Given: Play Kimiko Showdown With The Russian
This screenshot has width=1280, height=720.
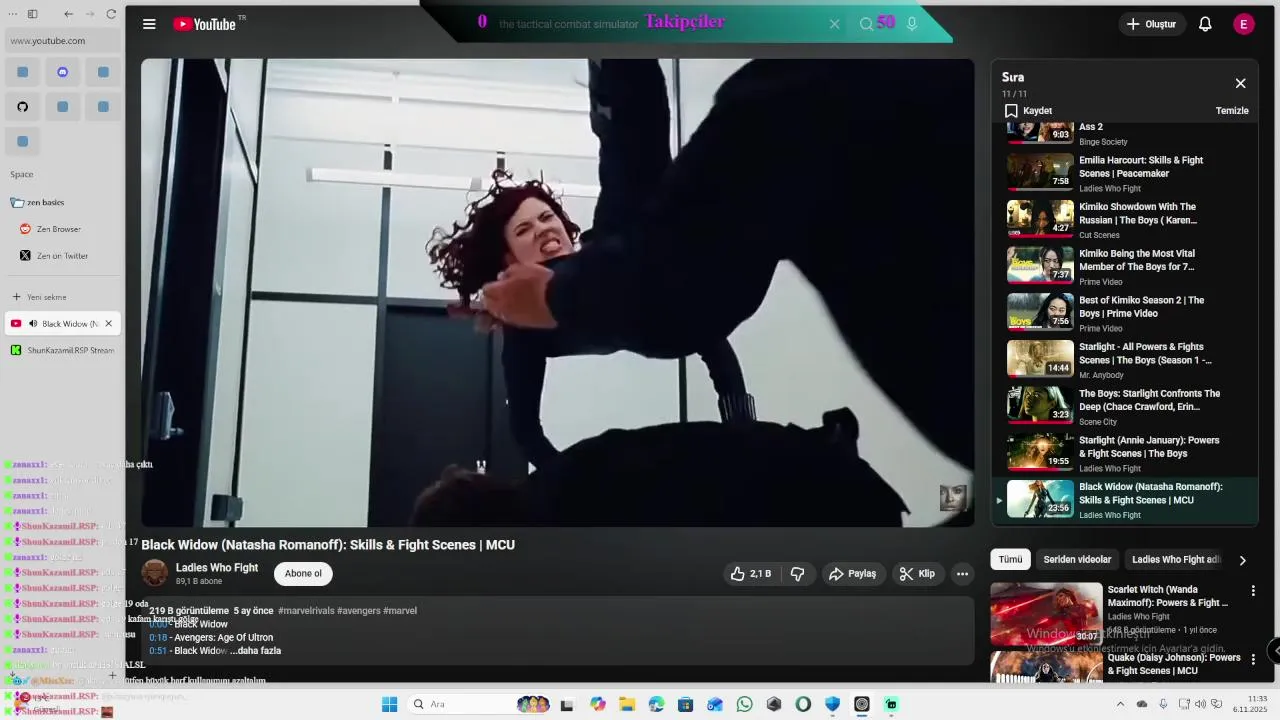Looking at the screenshot, I should 1125,220.
